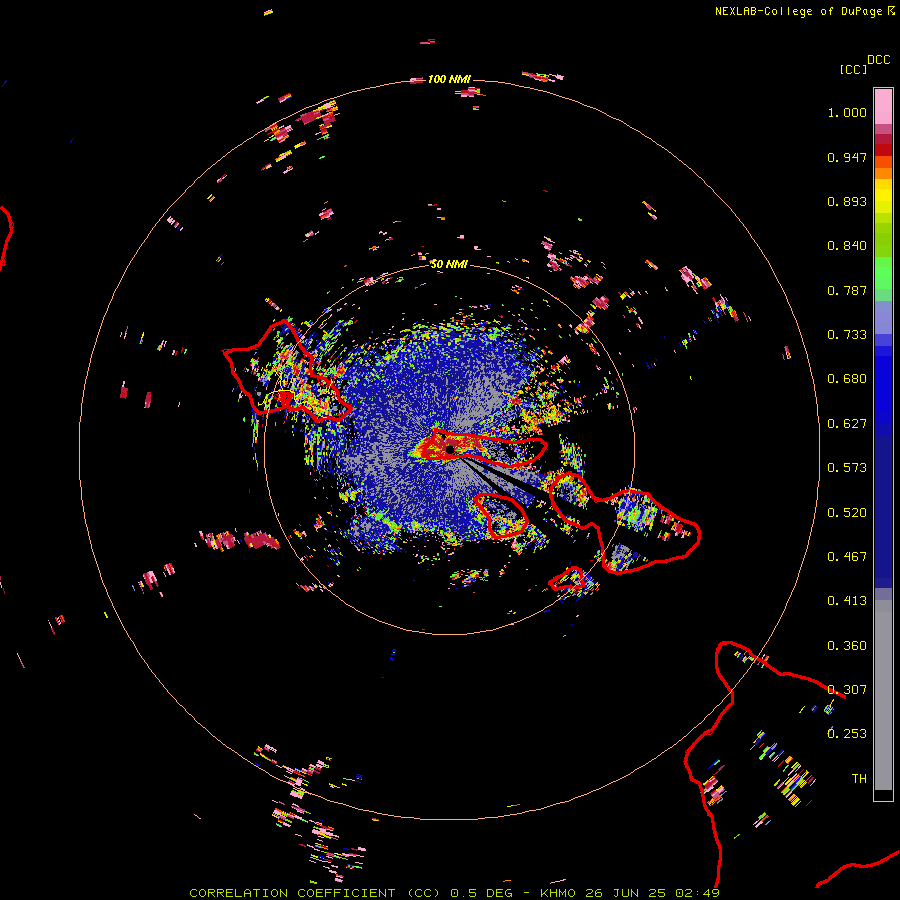900x900 pixels.
Task: Click the 0.360 scale value
Action: (x=847, y=646)
